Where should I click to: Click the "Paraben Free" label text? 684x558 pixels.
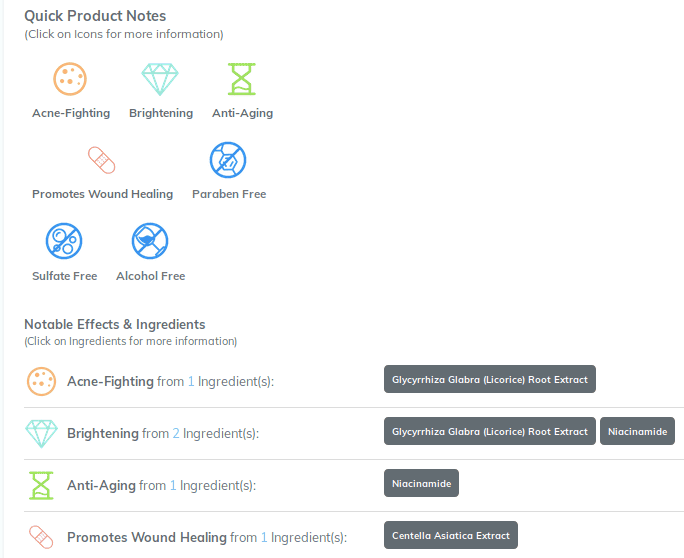[229, 194]
